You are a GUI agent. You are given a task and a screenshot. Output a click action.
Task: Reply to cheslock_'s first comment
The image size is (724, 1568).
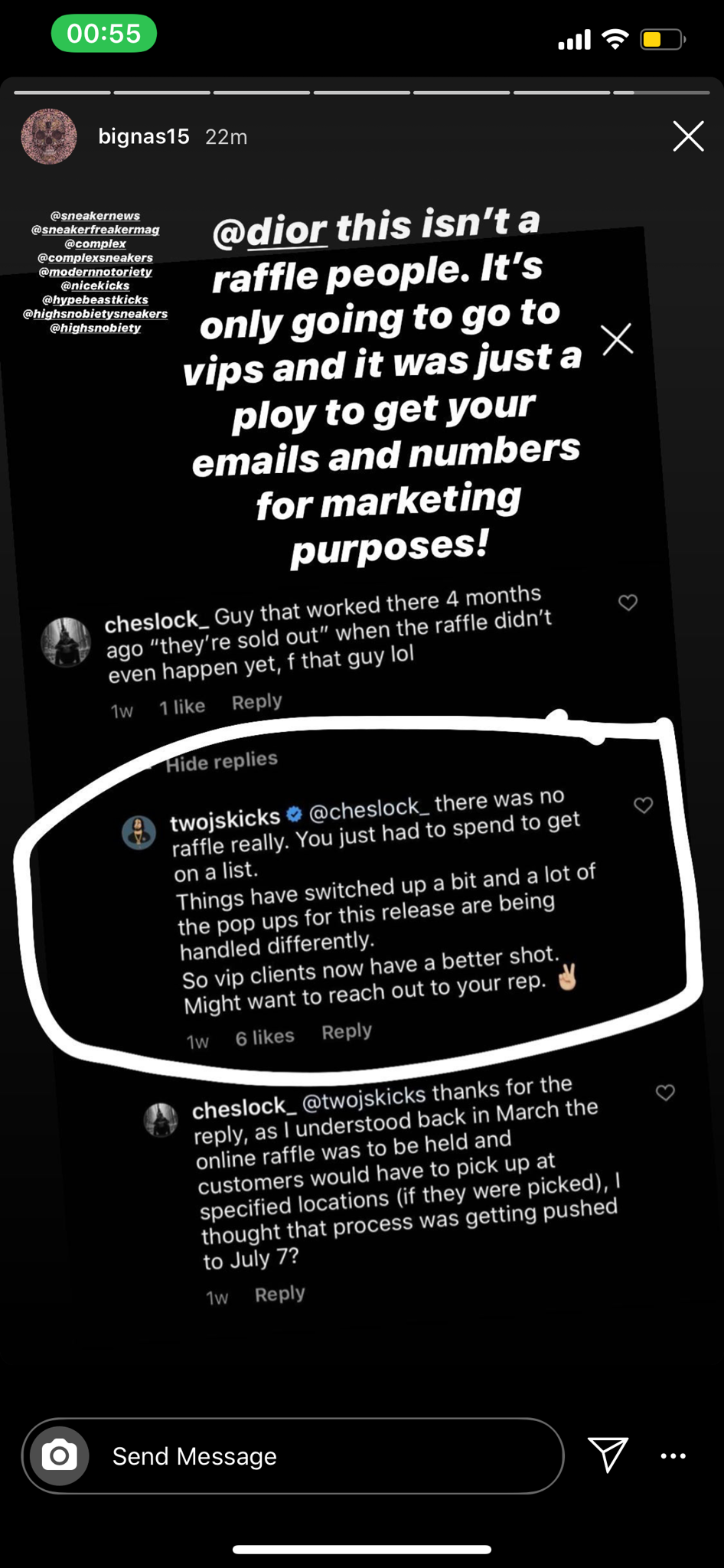[x=257, y=702]
